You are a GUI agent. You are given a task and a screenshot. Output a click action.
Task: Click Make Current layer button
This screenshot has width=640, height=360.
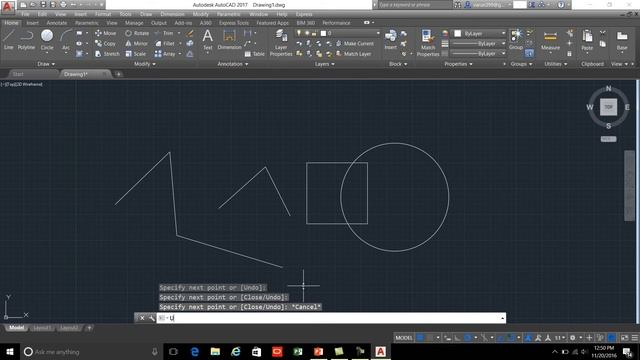coord(355,43)
